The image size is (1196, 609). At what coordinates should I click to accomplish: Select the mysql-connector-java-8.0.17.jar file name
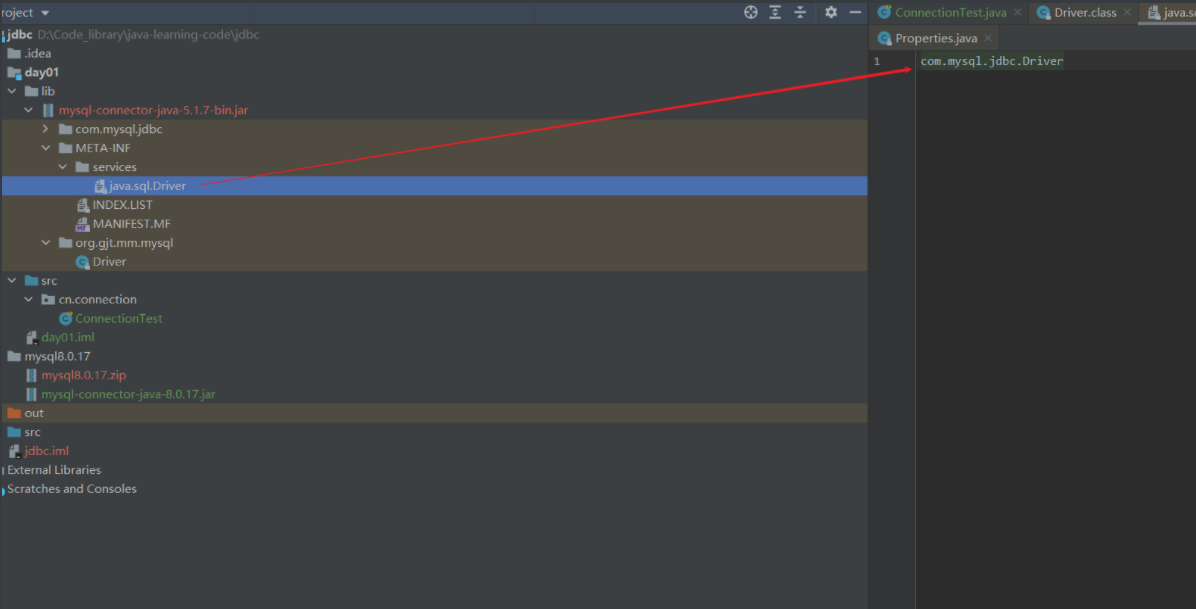pyautogui.click(x=128, y=394)
